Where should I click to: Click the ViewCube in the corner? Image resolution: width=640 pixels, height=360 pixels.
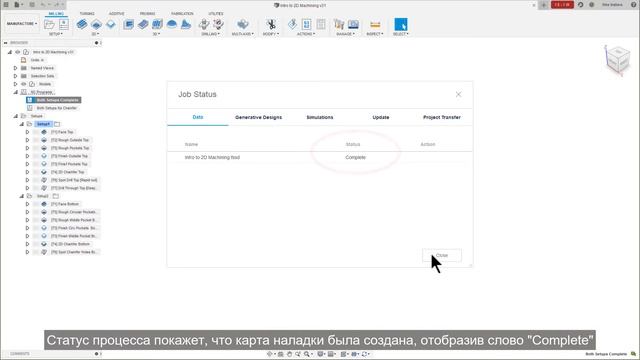click(618, 60)
